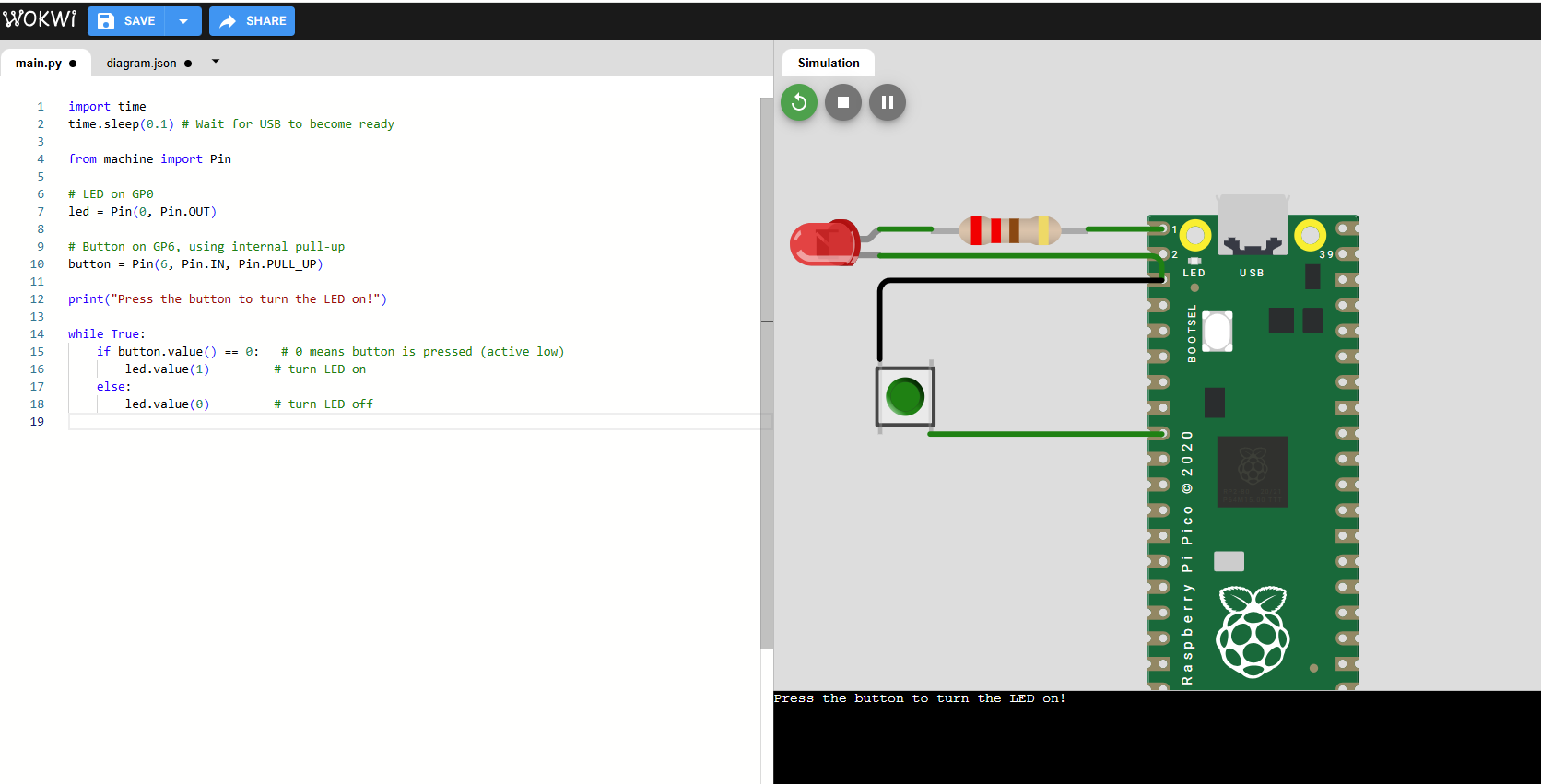Pause the simulation
Image resolution: width=1541 pixels, height=784 pixels.
pyautogui.click(x=887, y=102)
